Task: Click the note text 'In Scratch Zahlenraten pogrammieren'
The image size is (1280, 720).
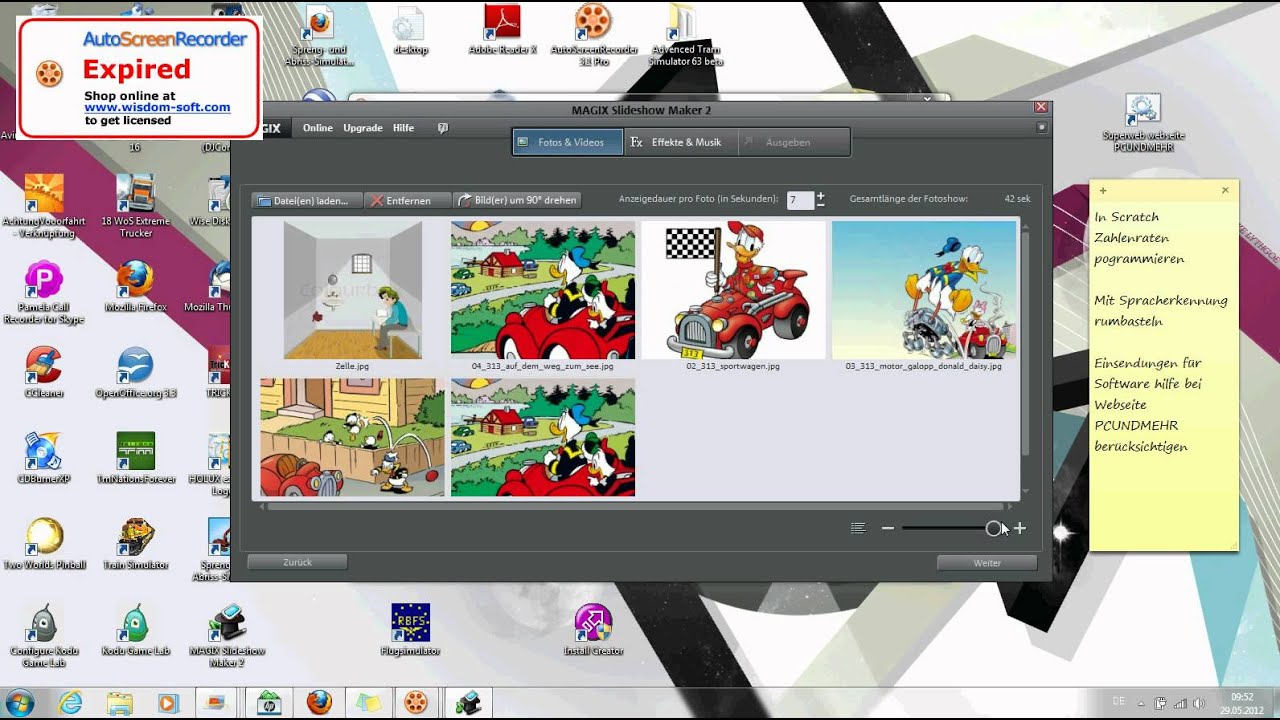Action: (1139, 238)
